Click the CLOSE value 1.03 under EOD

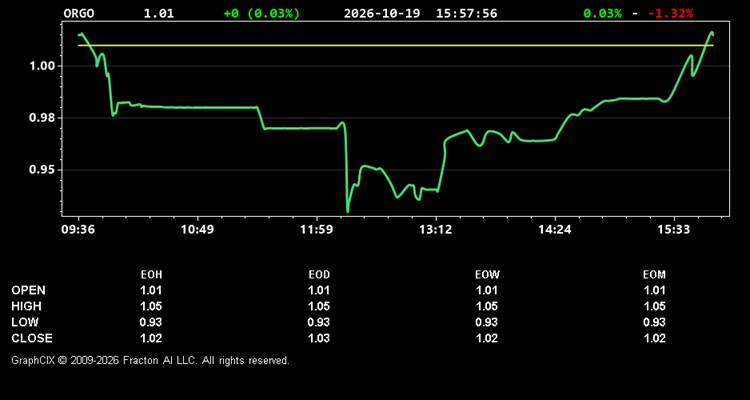(319, 338)
